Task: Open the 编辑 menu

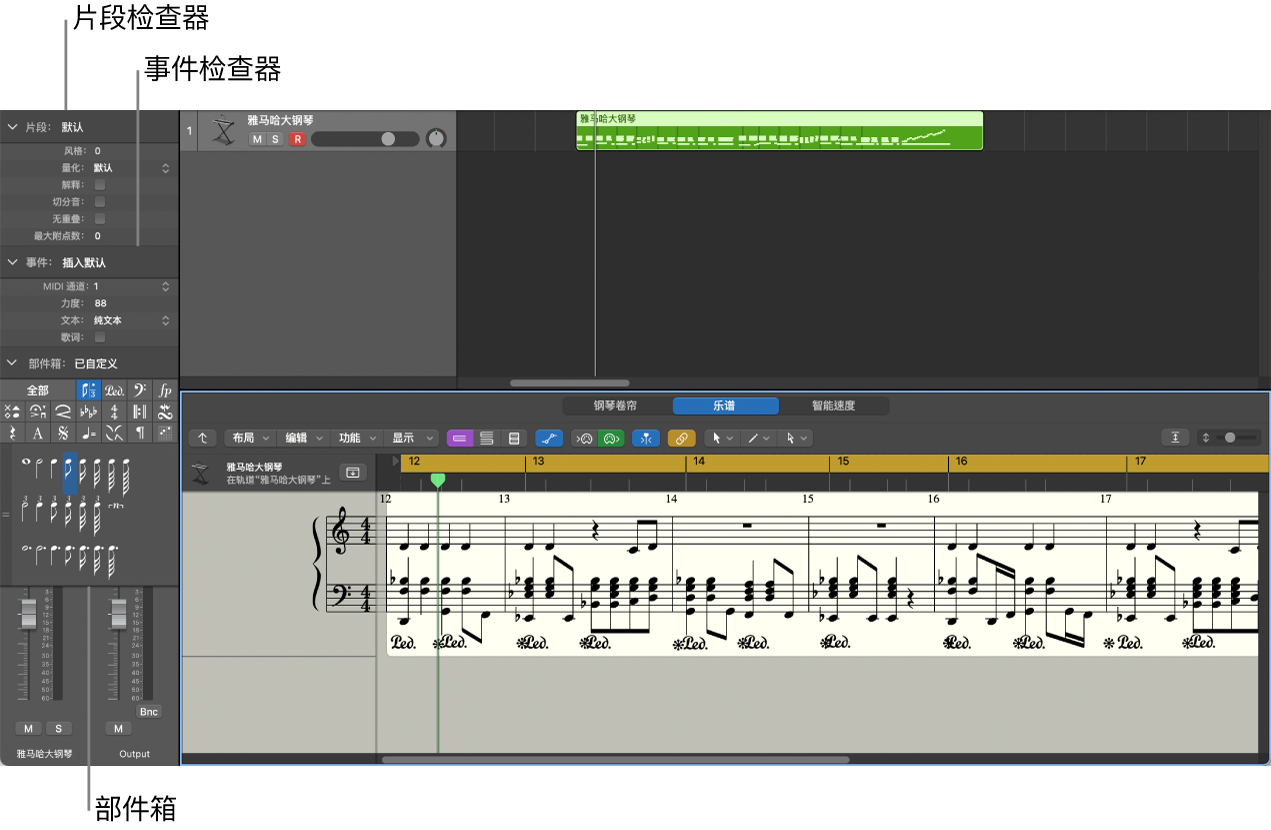Action: coord(303,438)
